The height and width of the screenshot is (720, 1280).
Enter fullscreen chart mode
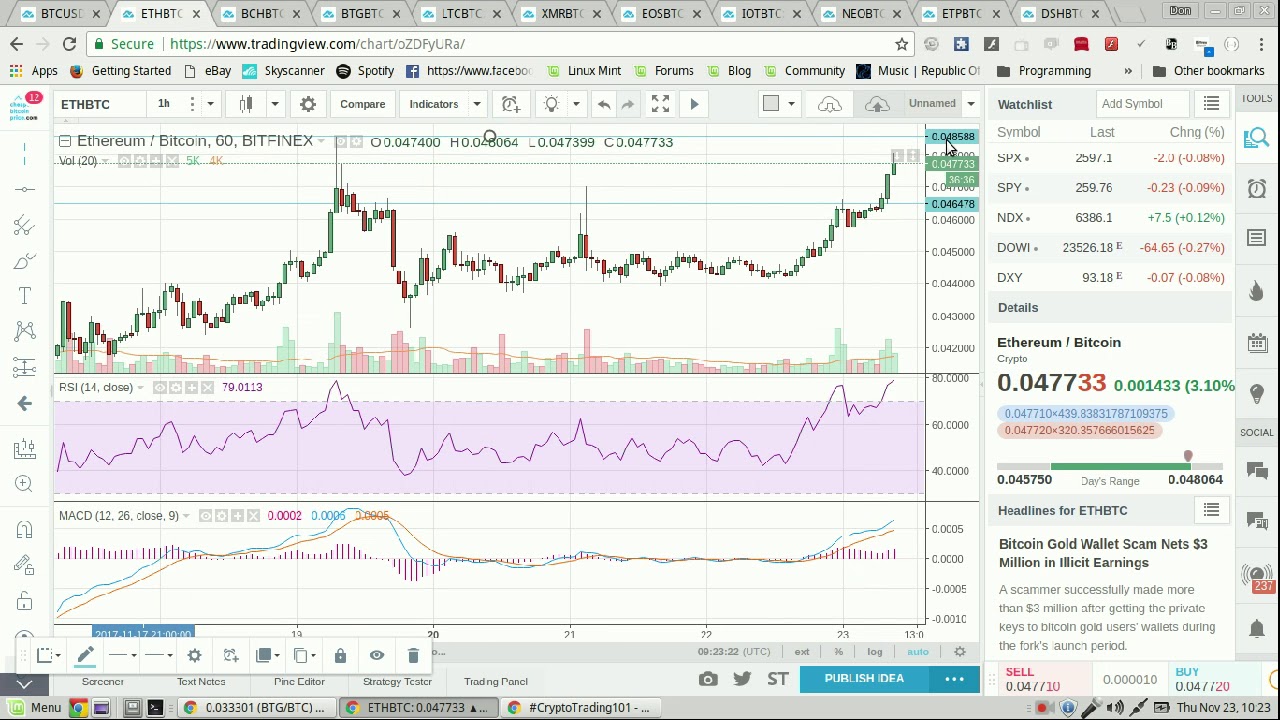click(x=660, y=104)
